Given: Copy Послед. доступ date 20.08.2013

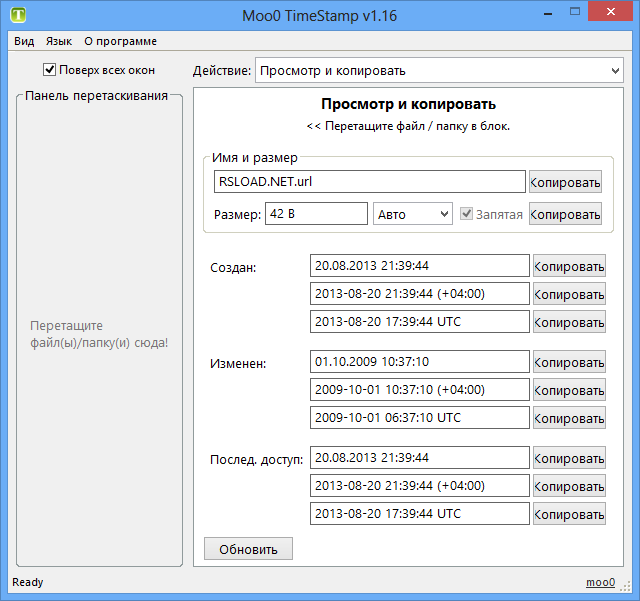Looking at the screenshot, I should click(x=569, y=458).
